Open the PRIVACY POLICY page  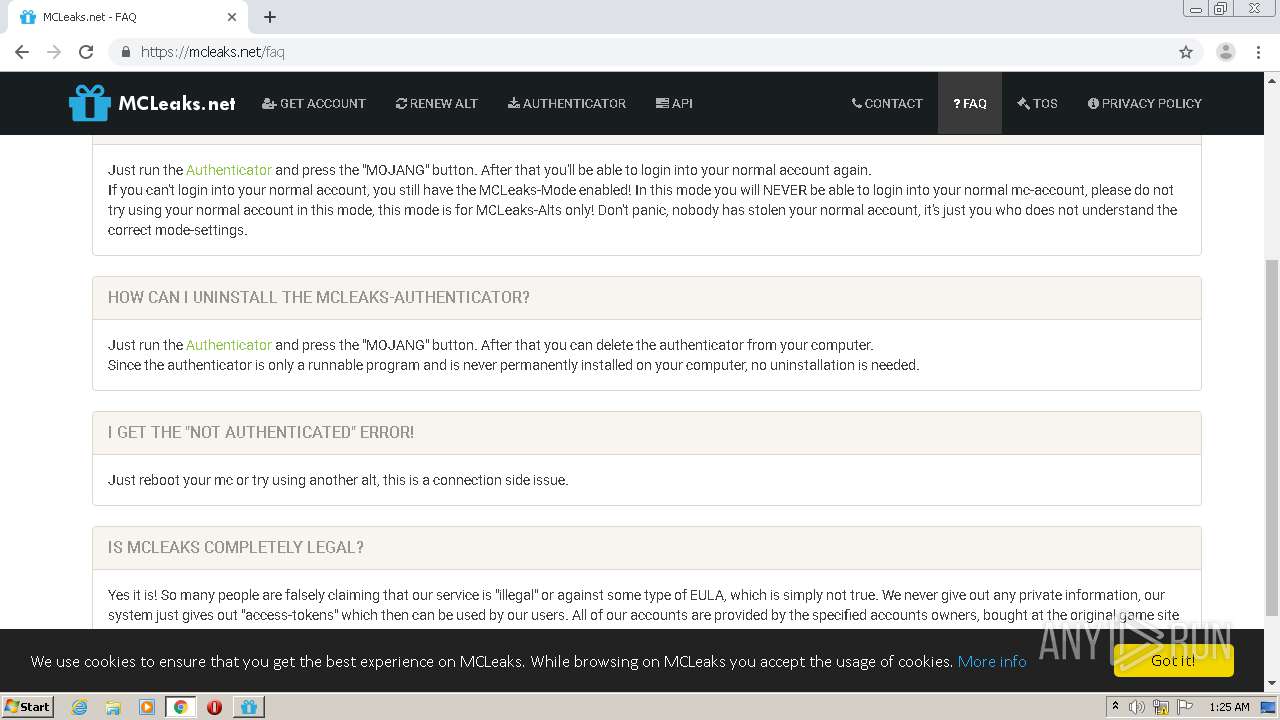tap(1145, 103)
